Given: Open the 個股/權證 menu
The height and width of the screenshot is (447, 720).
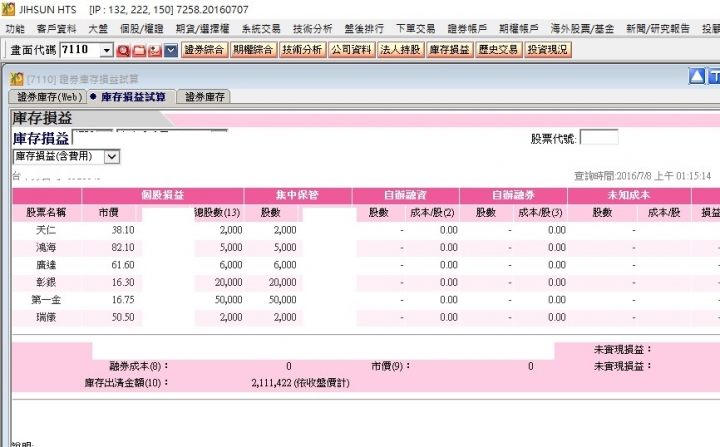Looking at the screenshot, I should point(141,29).
